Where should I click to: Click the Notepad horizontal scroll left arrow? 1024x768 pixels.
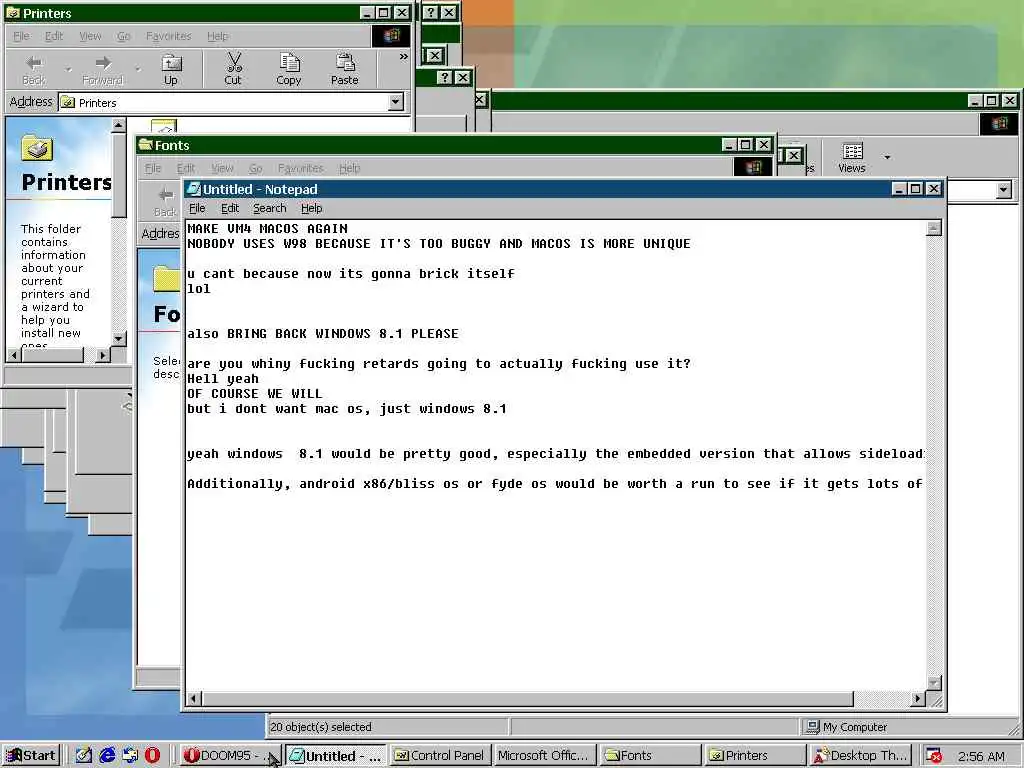[193, 699]
